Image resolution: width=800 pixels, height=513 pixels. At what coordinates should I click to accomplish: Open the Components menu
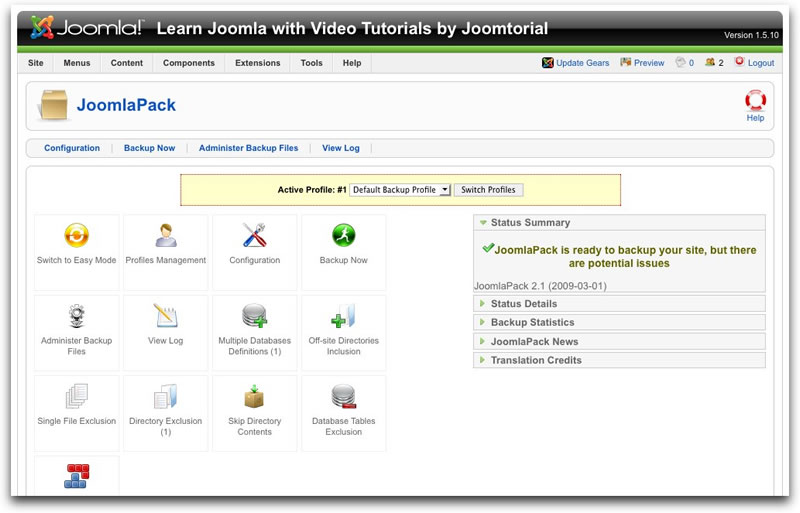[189, 63]
